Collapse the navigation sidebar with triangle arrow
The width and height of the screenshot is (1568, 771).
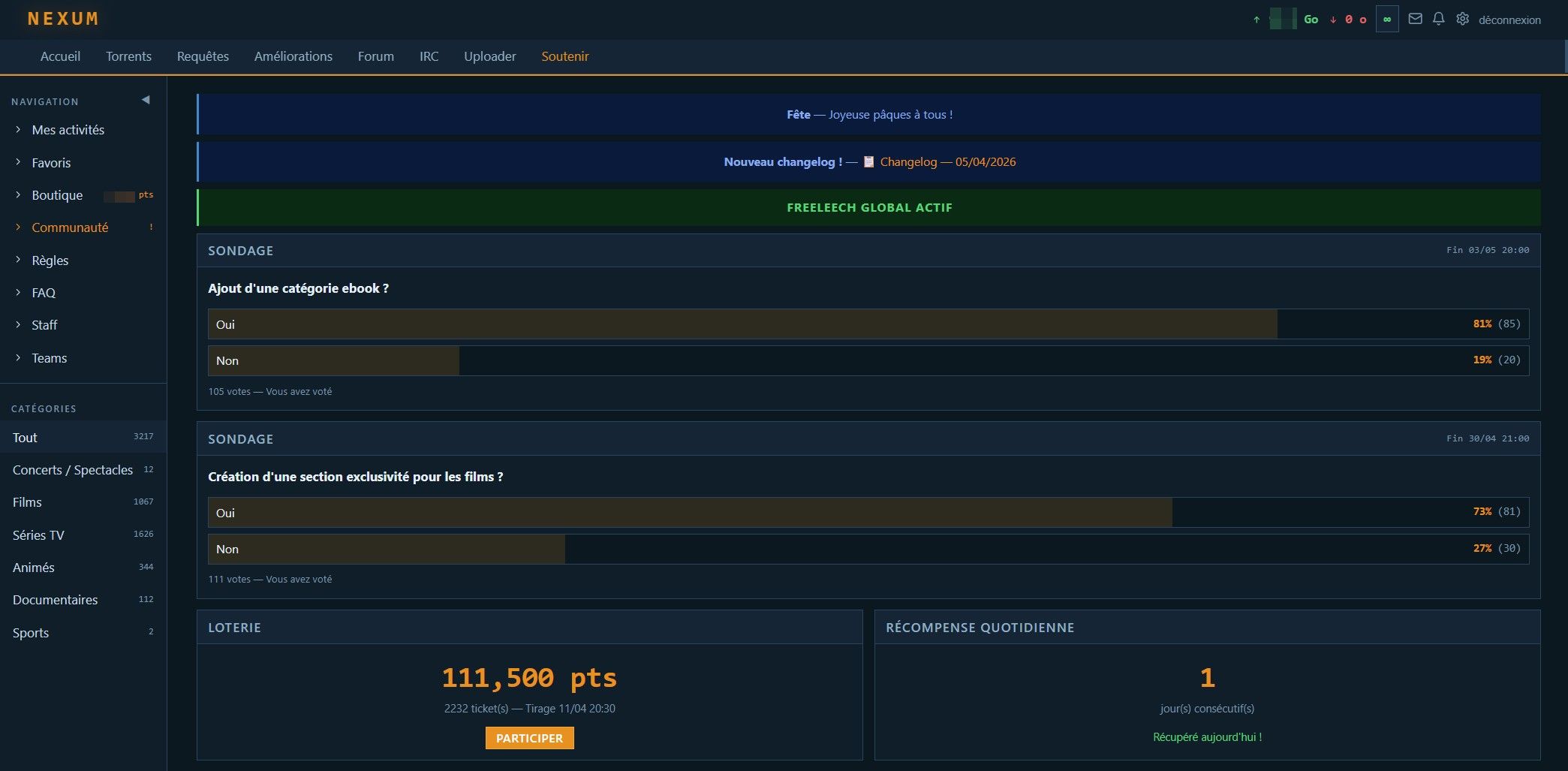(x=146, y=101)
